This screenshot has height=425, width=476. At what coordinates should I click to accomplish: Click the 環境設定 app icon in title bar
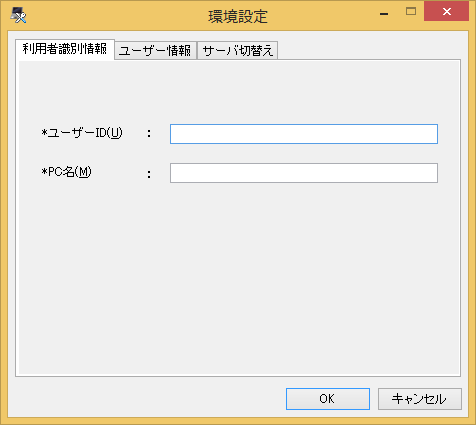click(19, 16)
